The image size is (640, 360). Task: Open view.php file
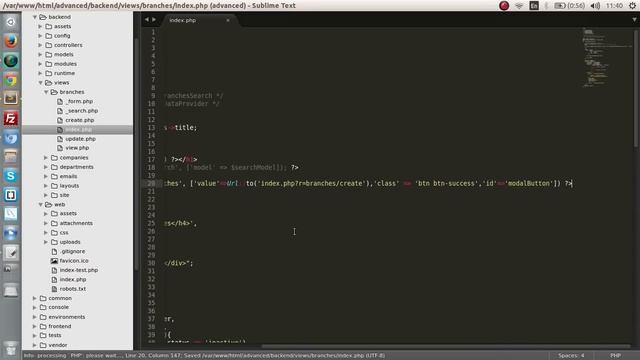click(77, 148)
